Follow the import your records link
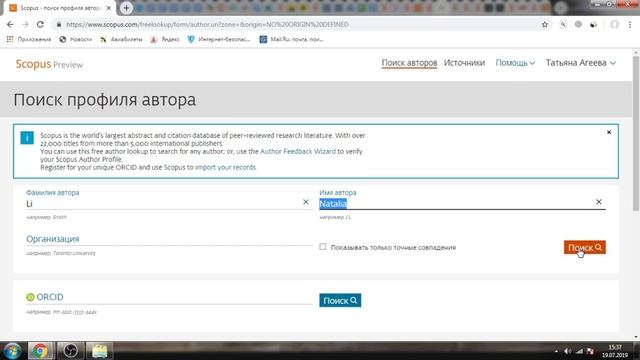This screenshot has height=360, width=640. (225, 167)
